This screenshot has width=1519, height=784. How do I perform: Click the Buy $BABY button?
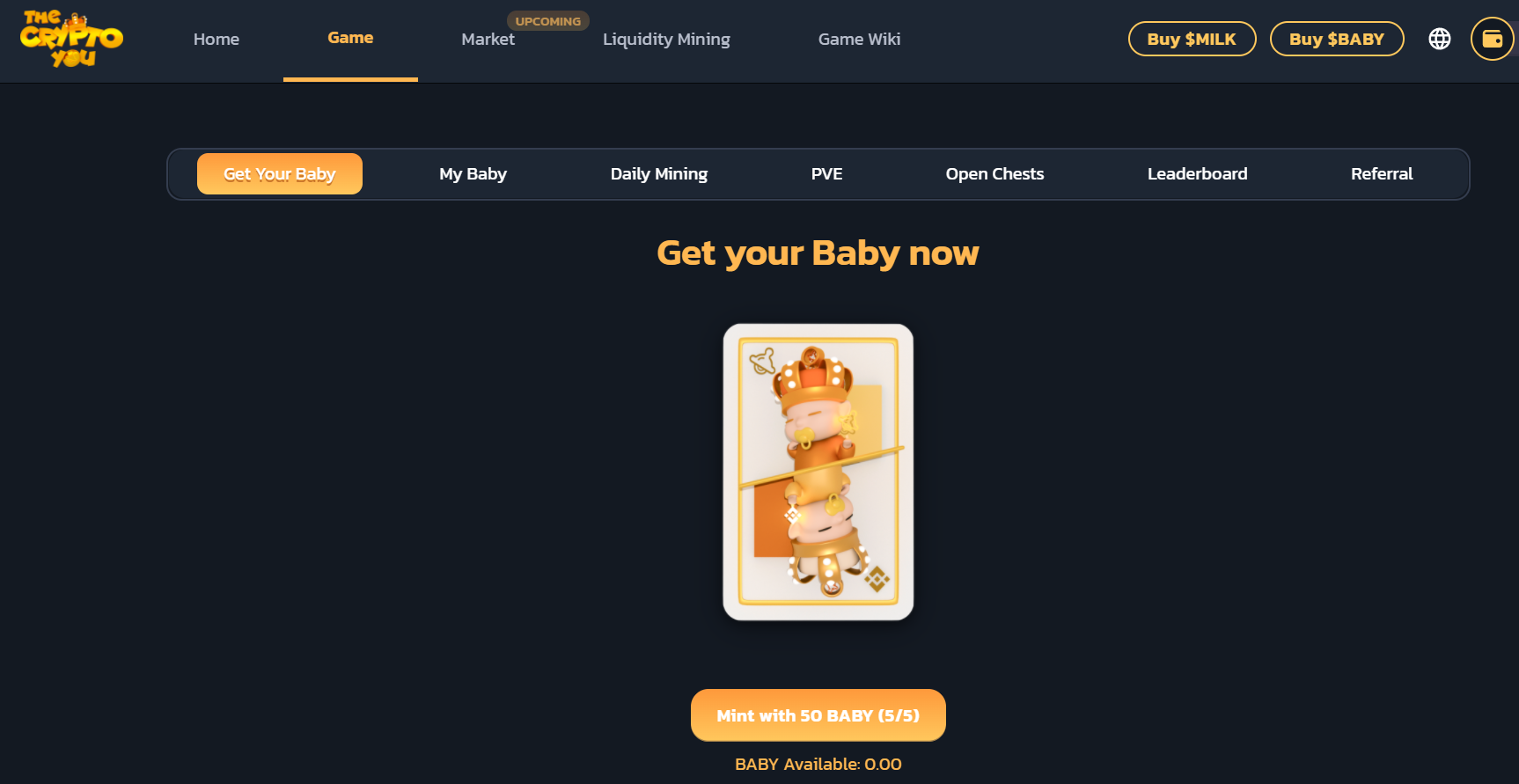[1337, 39]
